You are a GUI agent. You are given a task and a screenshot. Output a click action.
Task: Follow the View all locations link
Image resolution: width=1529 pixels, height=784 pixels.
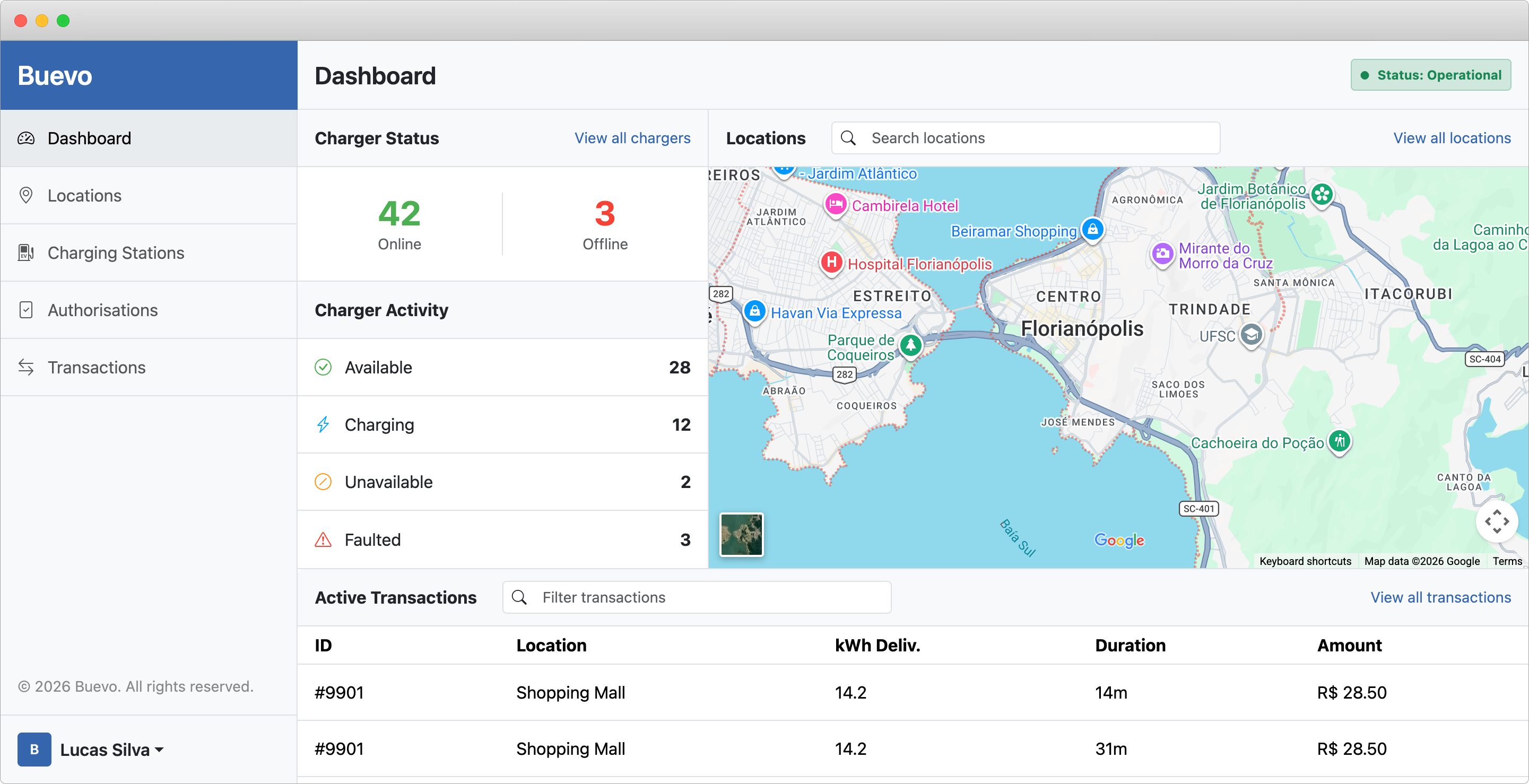pyautogui.click(x=1452, y=138)
